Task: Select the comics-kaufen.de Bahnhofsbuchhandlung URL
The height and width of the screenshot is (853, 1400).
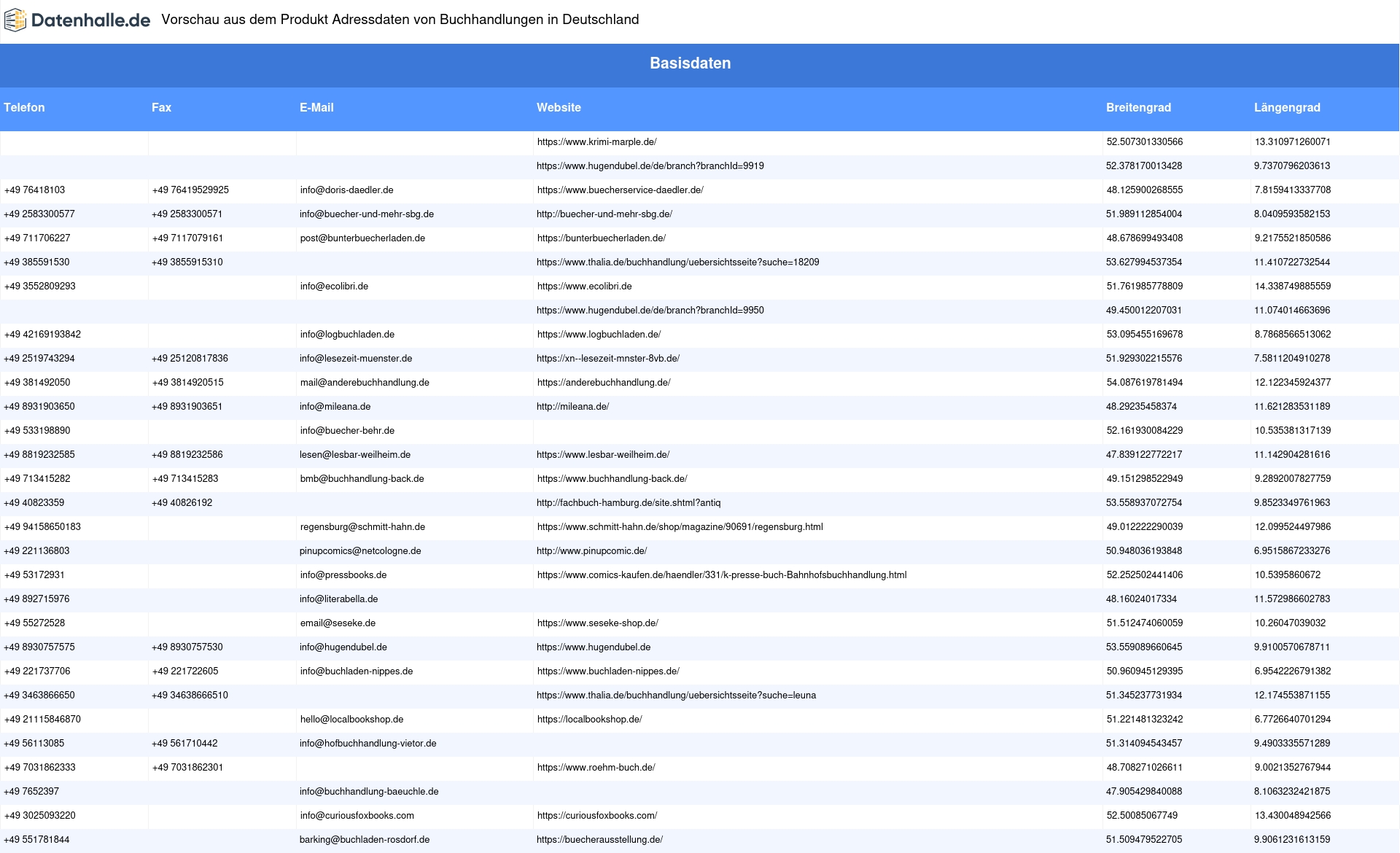Action: coord(722,575)
